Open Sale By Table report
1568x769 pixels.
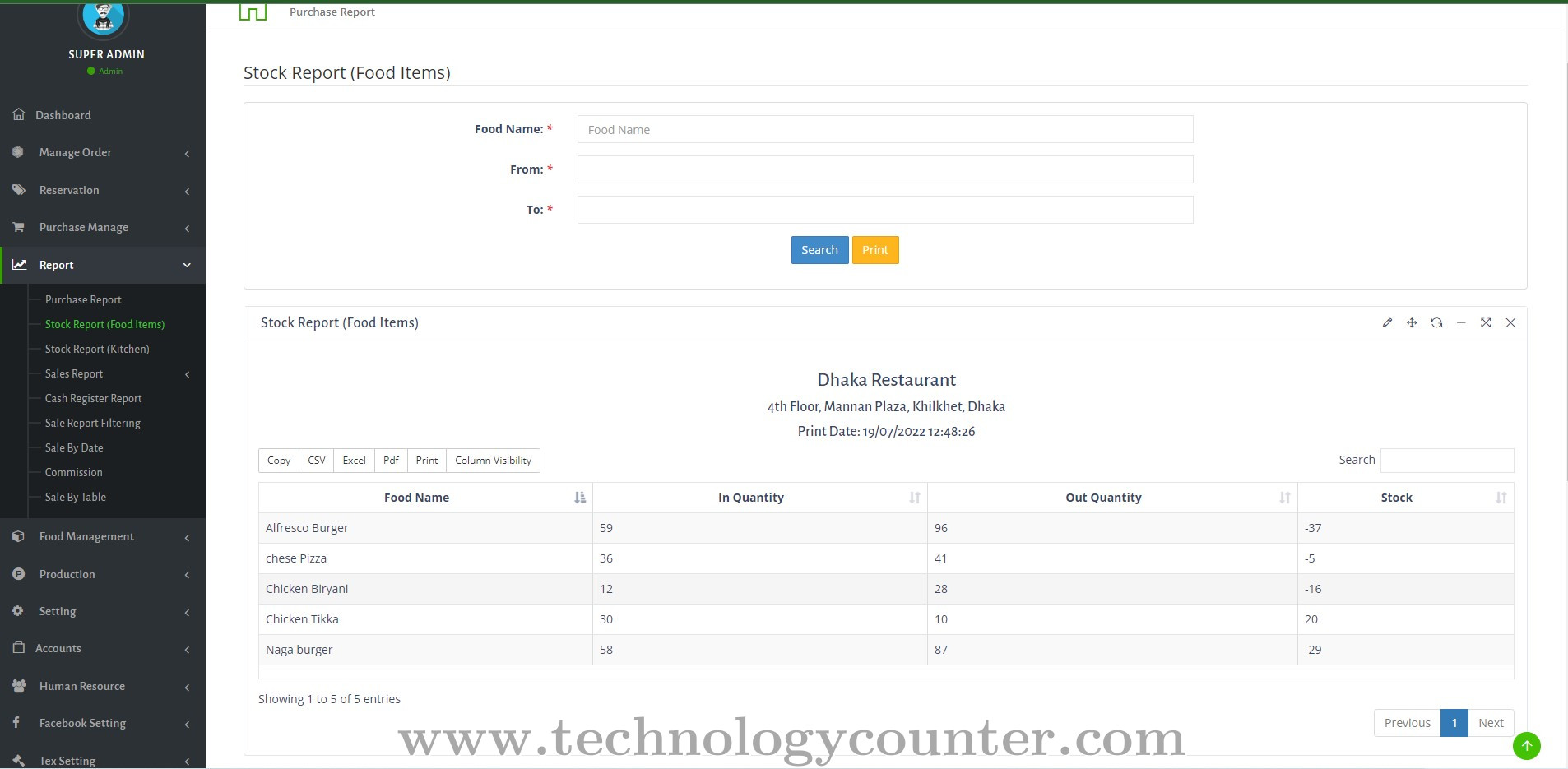pyautogui.click(x=76, y=497)
